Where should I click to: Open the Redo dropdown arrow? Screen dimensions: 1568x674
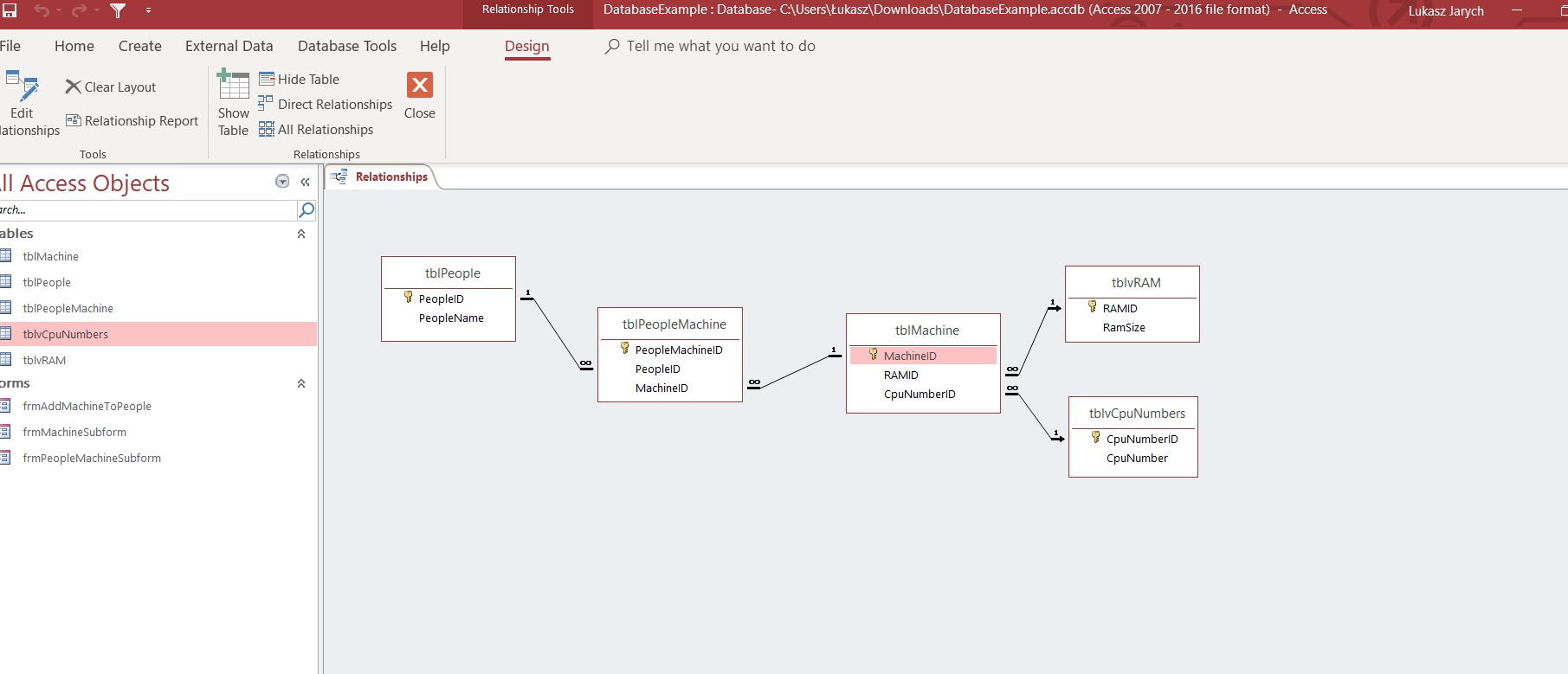(x=96, y=10)
